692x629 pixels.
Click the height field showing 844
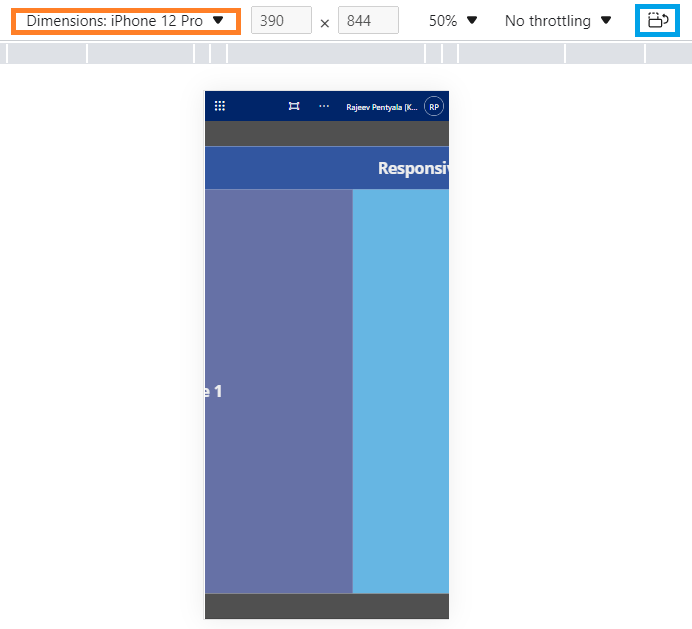point(367,21)
